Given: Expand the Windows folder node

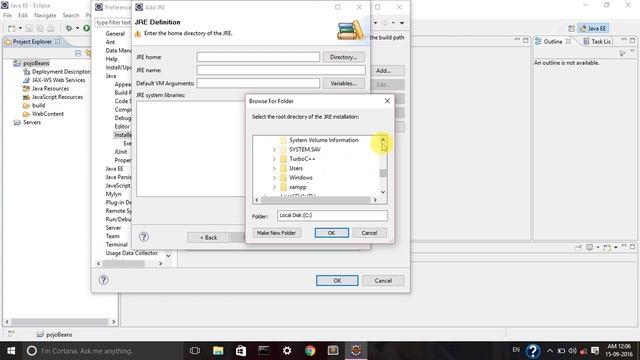Looking at the screenshot, I should click(x=274, y=178).
